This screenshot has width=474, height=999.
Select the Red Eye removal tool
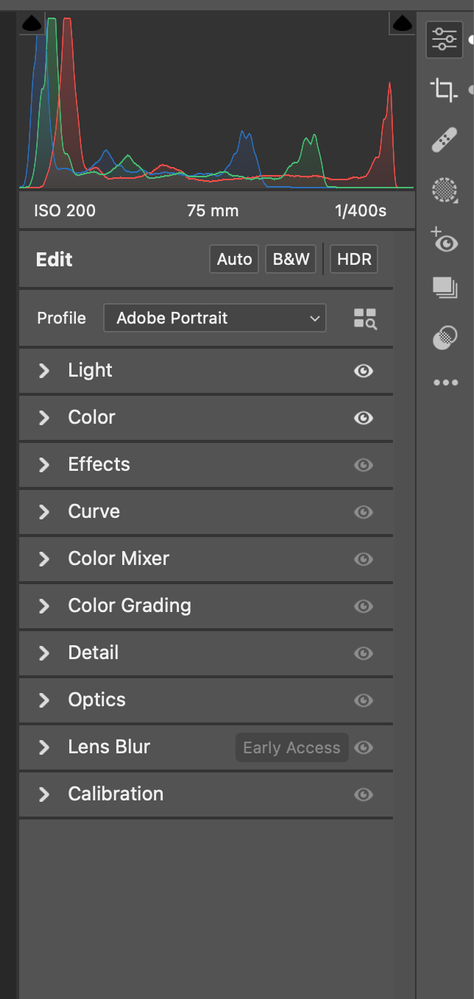coord(444,240)
